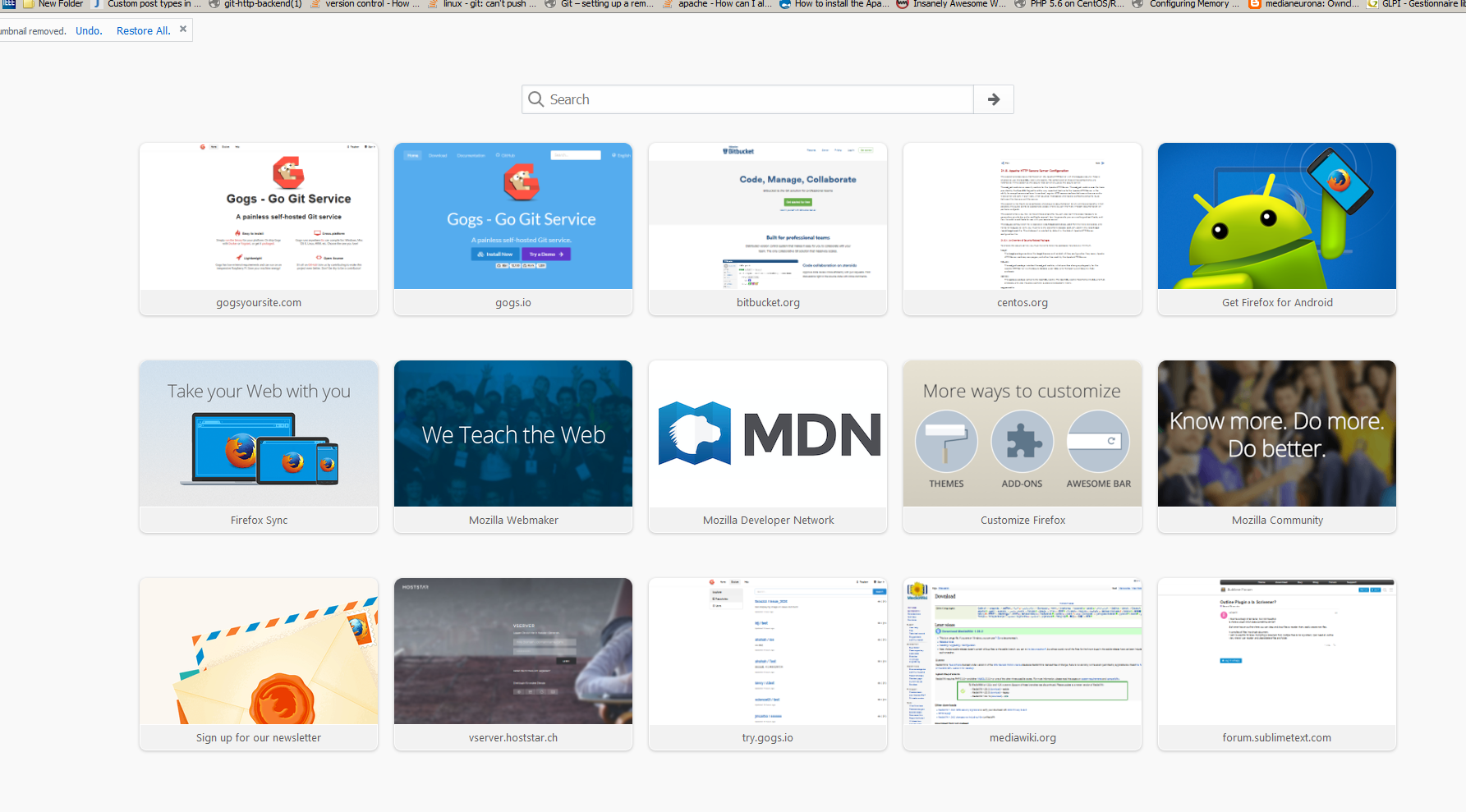Open the bitbucket.org tile
The image size is (1466, 812).
click(x=768, y=229)
